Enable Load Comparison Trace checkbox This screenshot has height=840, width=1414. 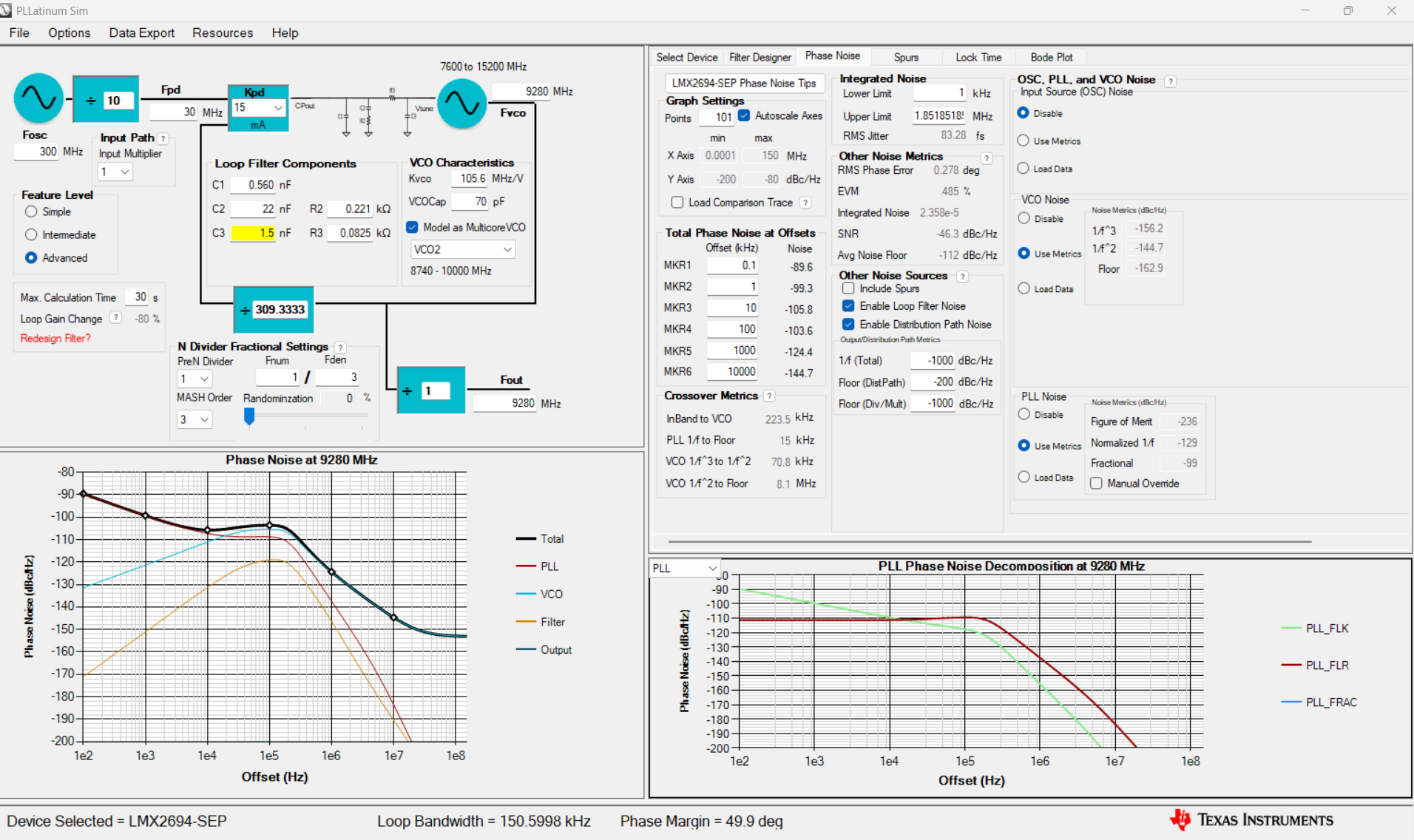pyautogui.click(x=677, y=202)
